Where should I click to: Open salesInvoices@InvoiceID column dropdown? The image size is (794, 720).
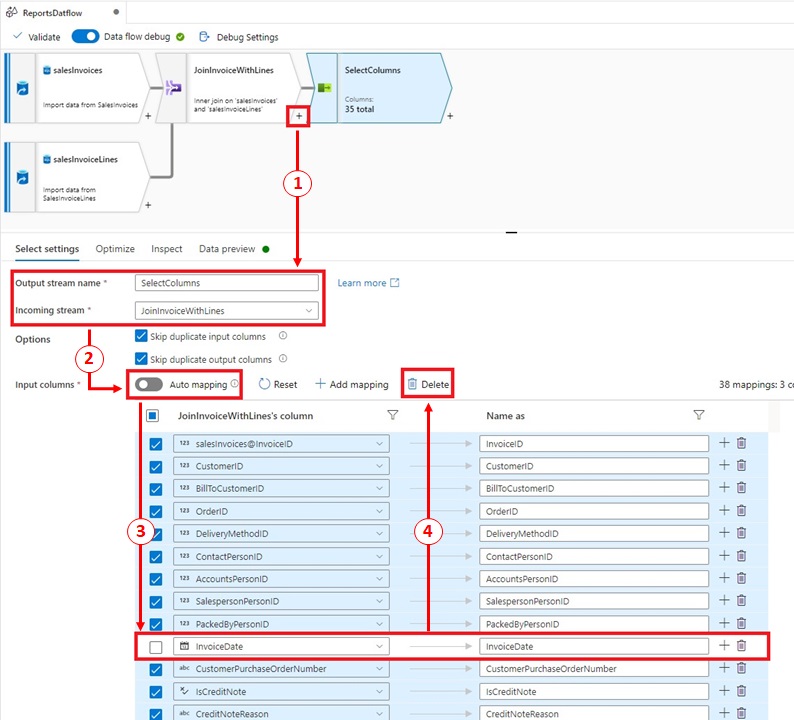tap(281, 444)
